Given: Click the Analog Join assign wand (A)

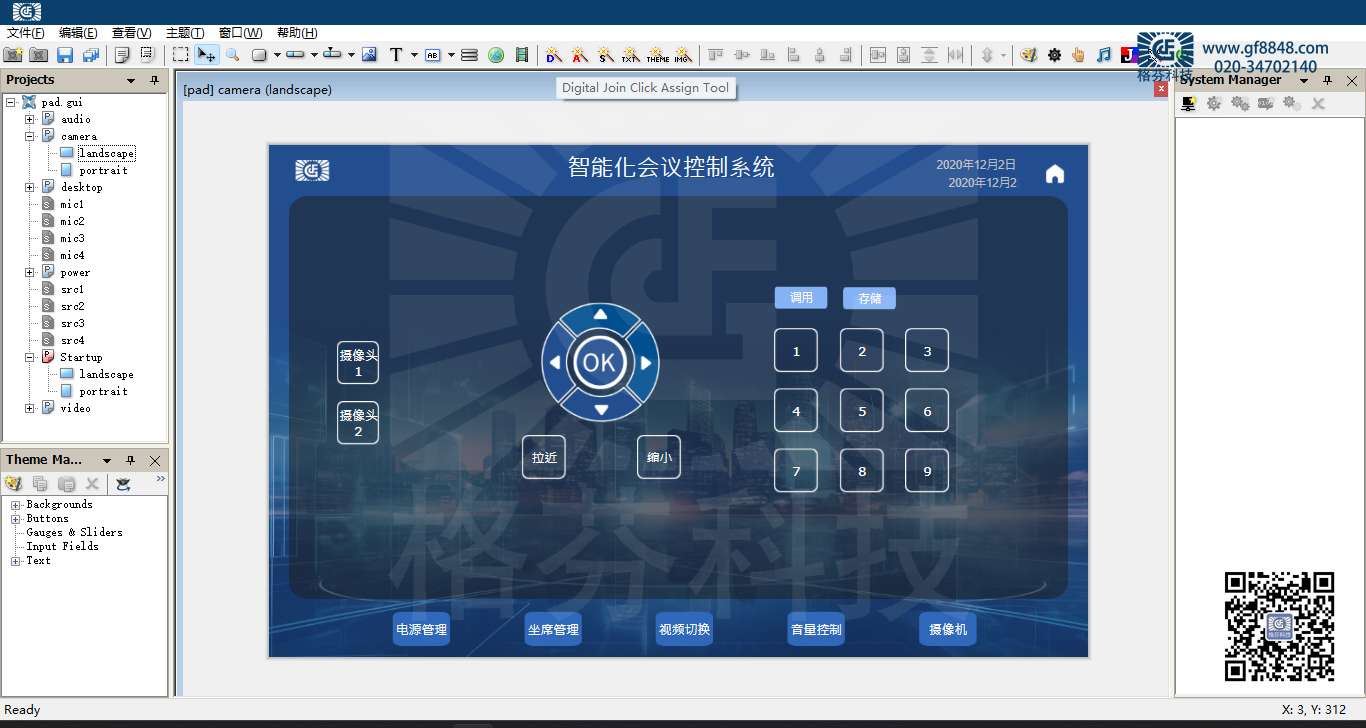Looking at the screenshot, I should [x=579, y=55].
